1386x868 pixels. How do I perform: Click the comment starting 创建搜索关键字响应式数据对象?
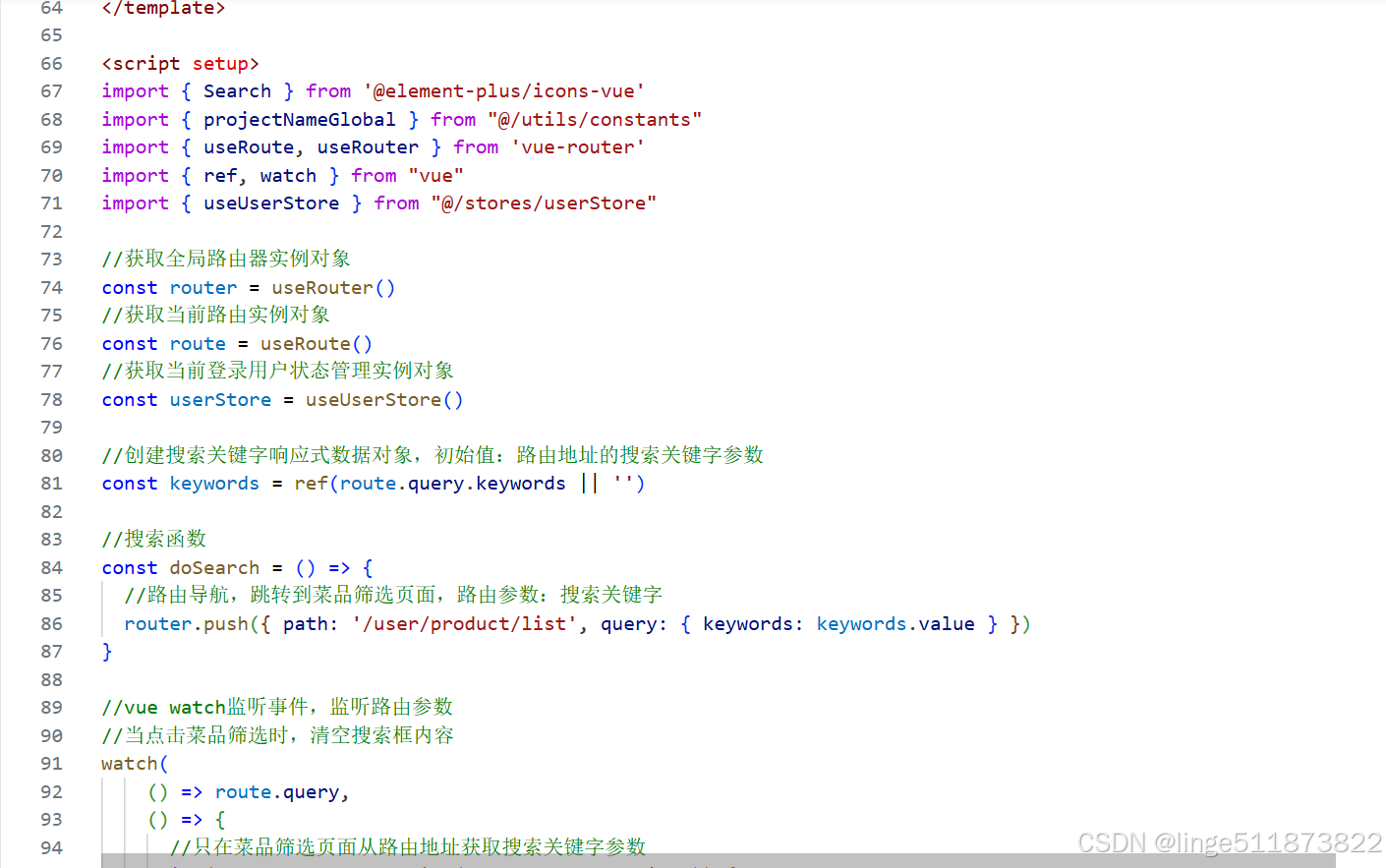(x=433, y=455)
